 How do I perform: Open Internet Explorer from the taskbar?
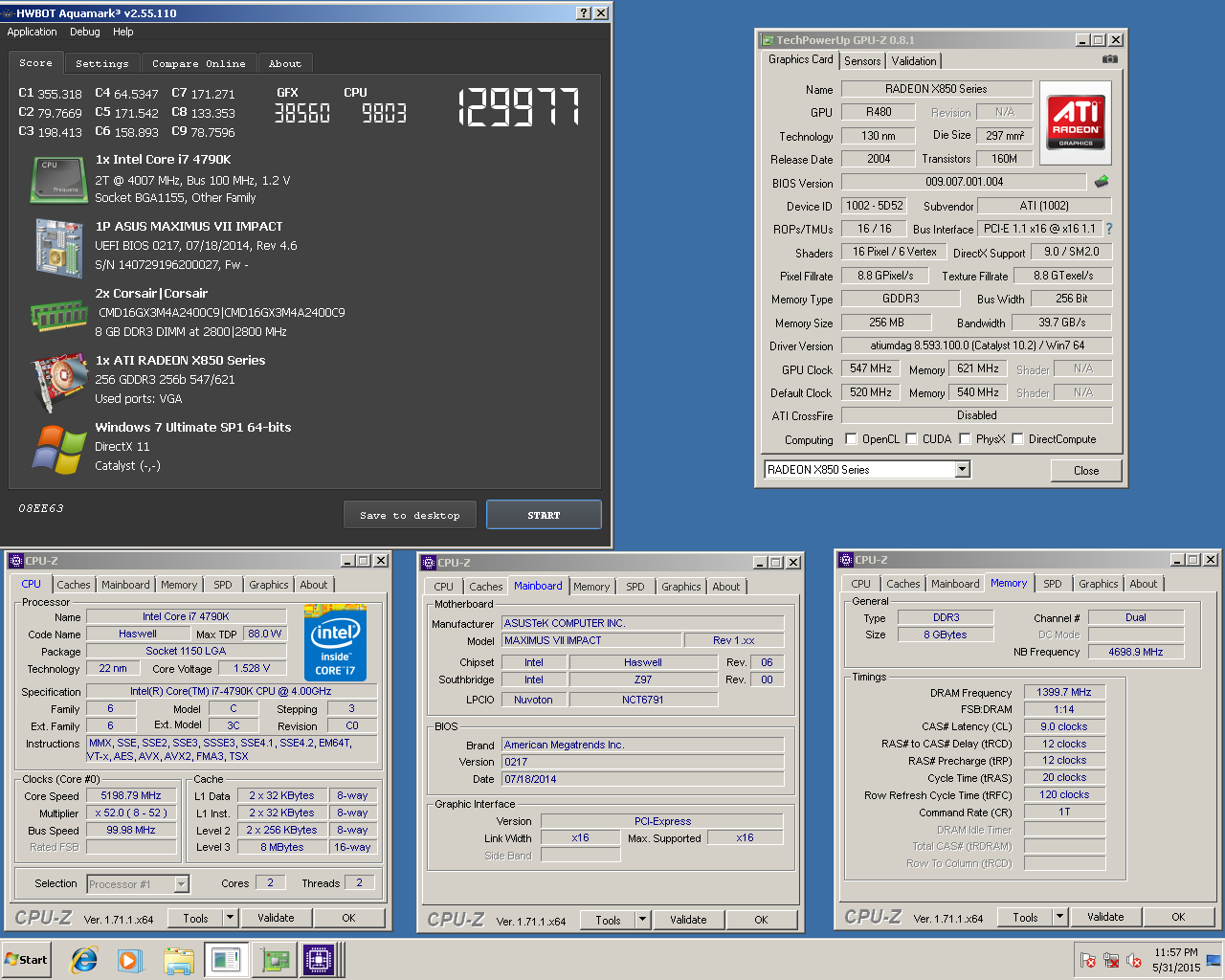click(x=84, y=960)
